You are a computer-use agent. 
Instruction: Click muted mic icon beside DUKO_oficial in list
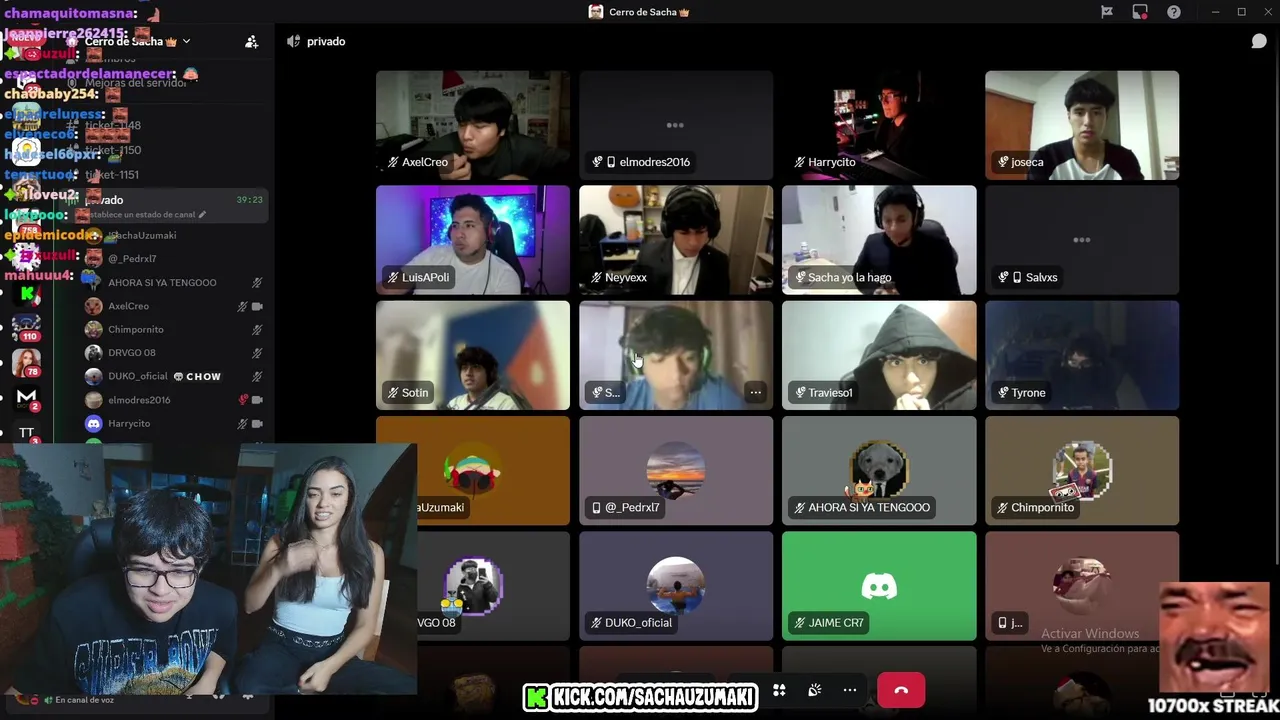pos(257,376)
